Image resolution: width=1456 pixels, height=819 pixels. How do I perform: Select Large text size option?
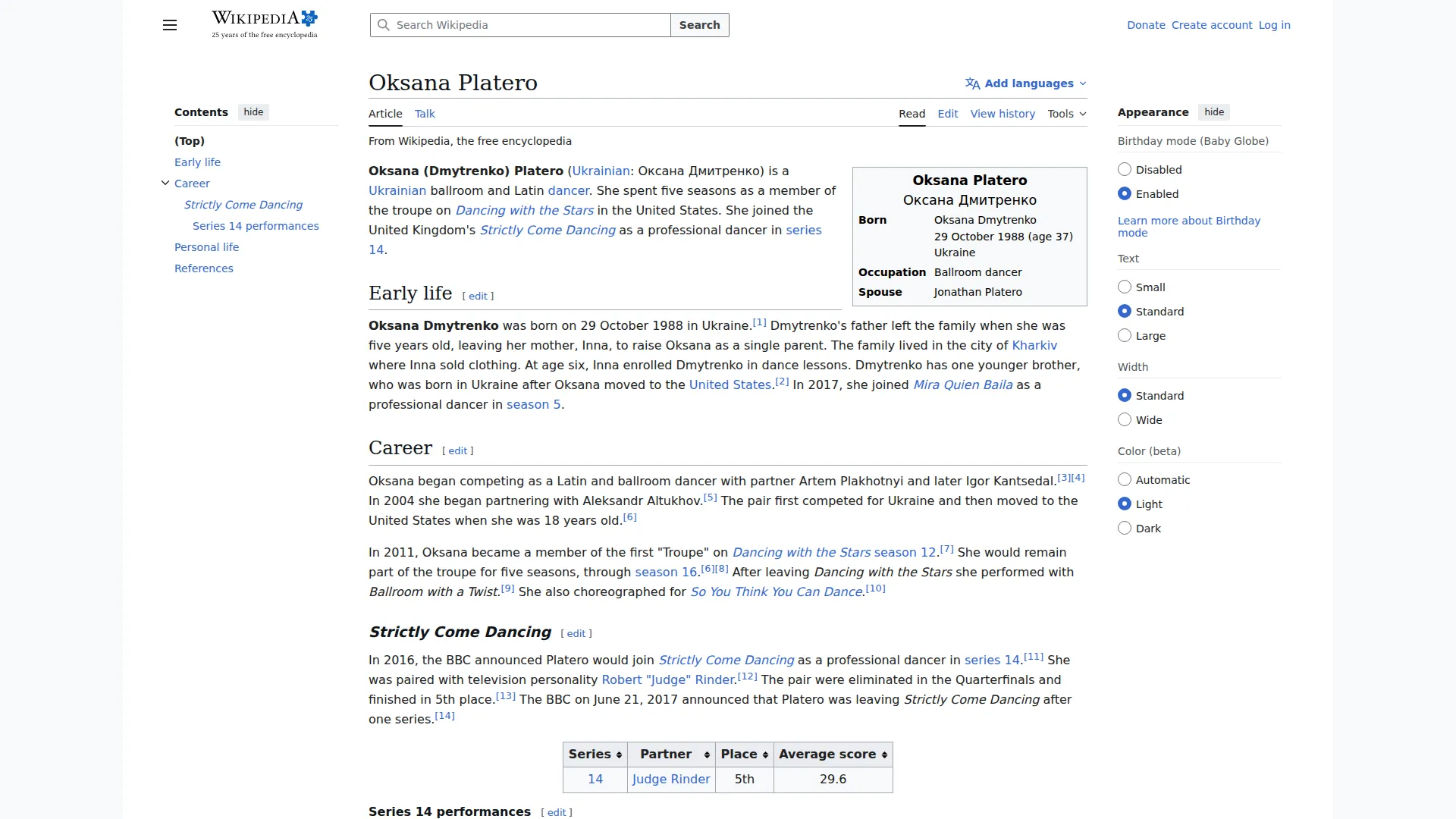[1125, 336]
